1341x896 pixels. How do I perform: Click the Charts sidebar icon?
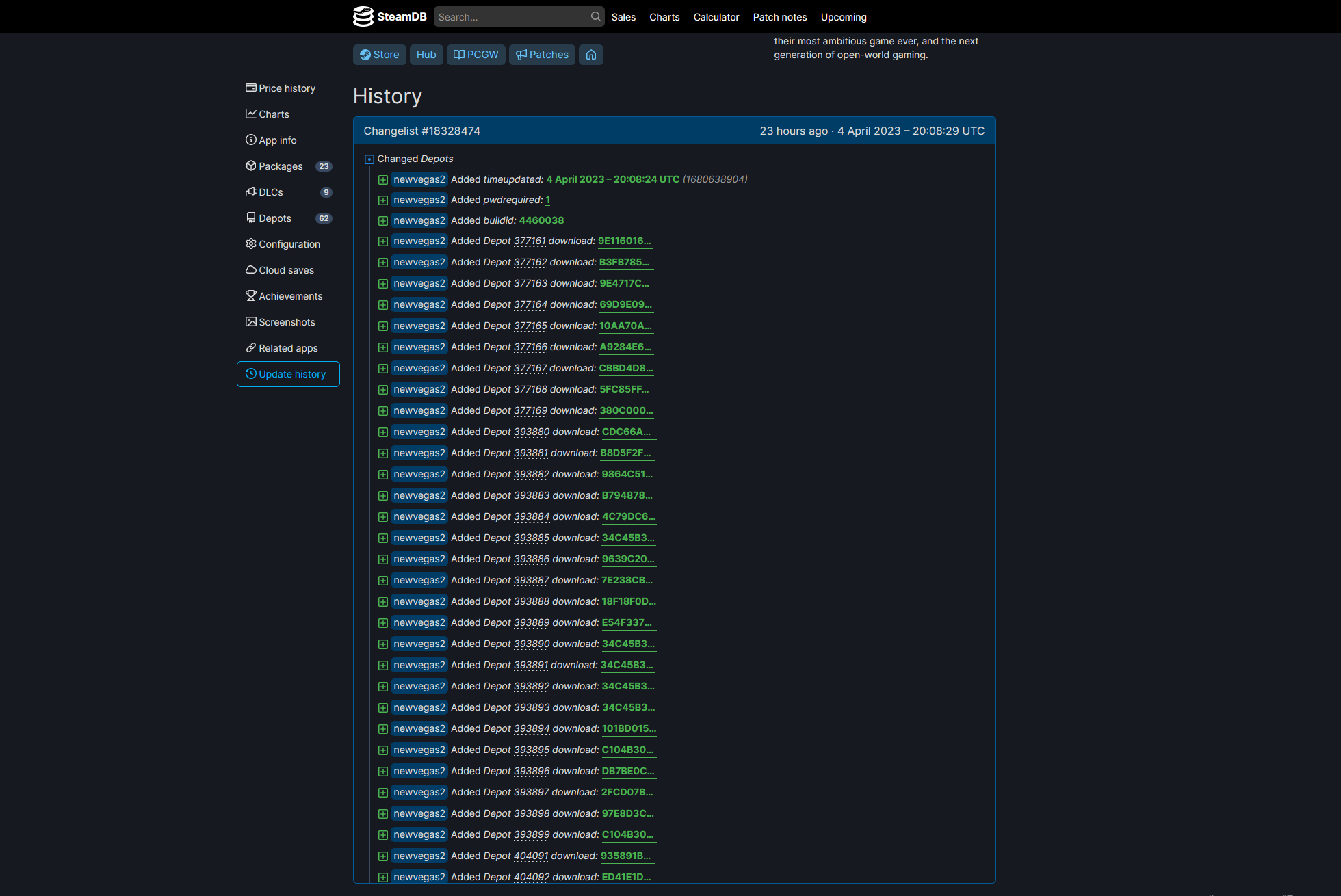(251, 114)
